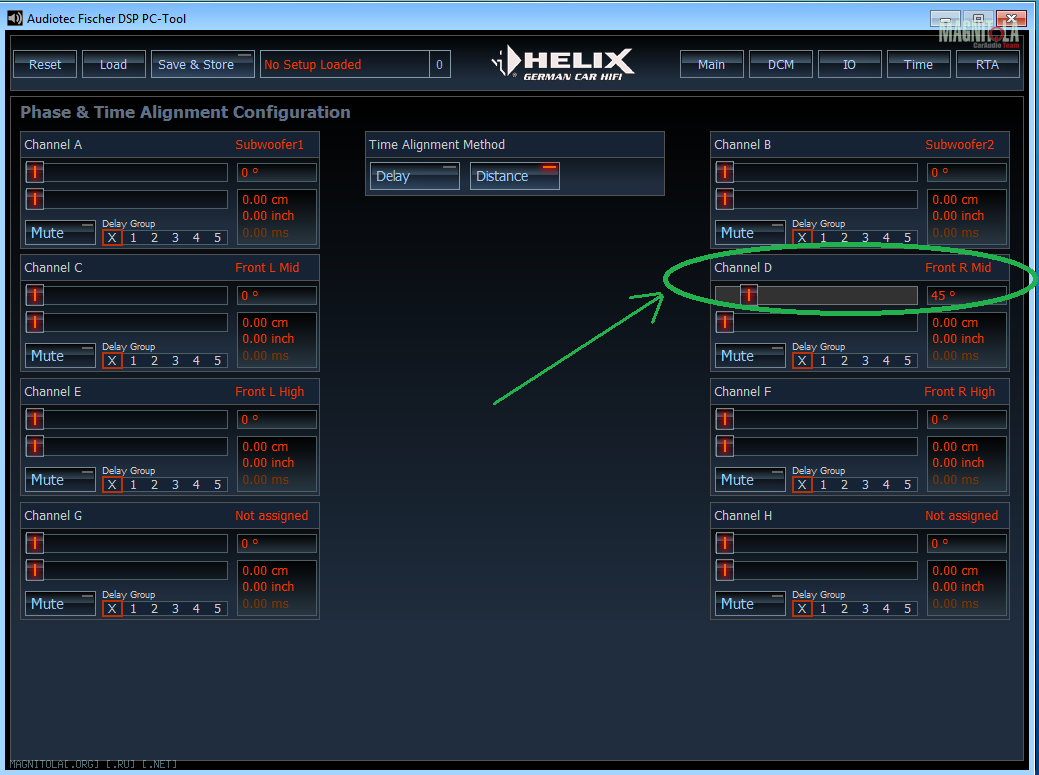Click the speaker icon in title bar
Viewport: 1039px width, 775px height.
coord(15,18)
